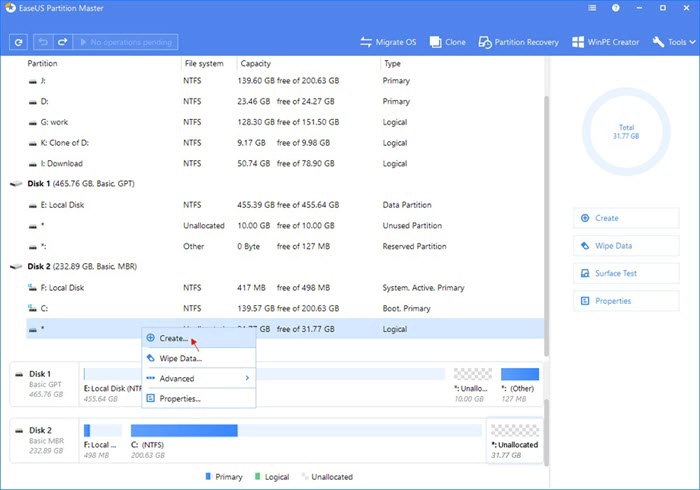Open Properties from right panel

[626, 301]
